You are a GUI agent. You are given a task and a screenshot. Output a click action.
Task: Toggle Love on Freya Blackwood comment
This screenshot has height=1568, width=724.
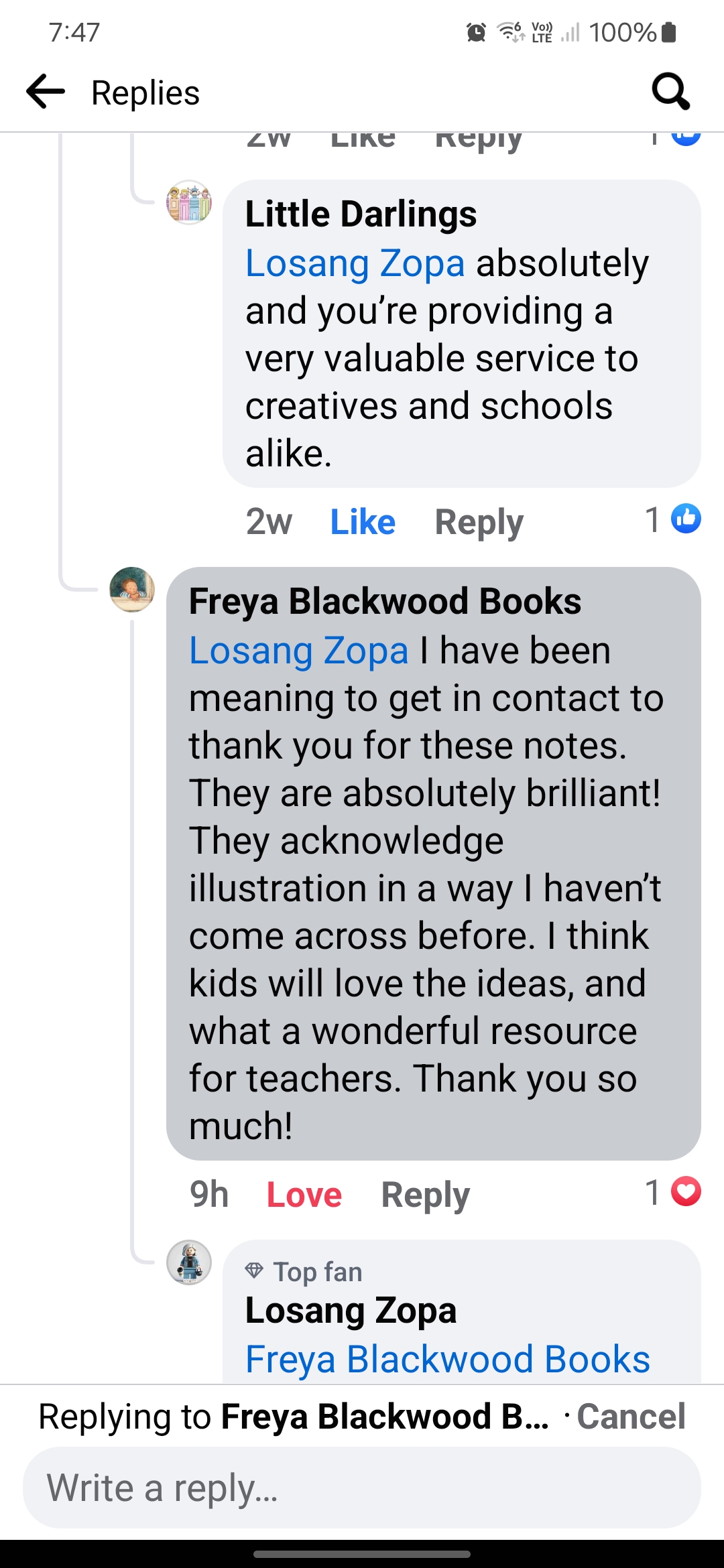(x=304, y=1194)
